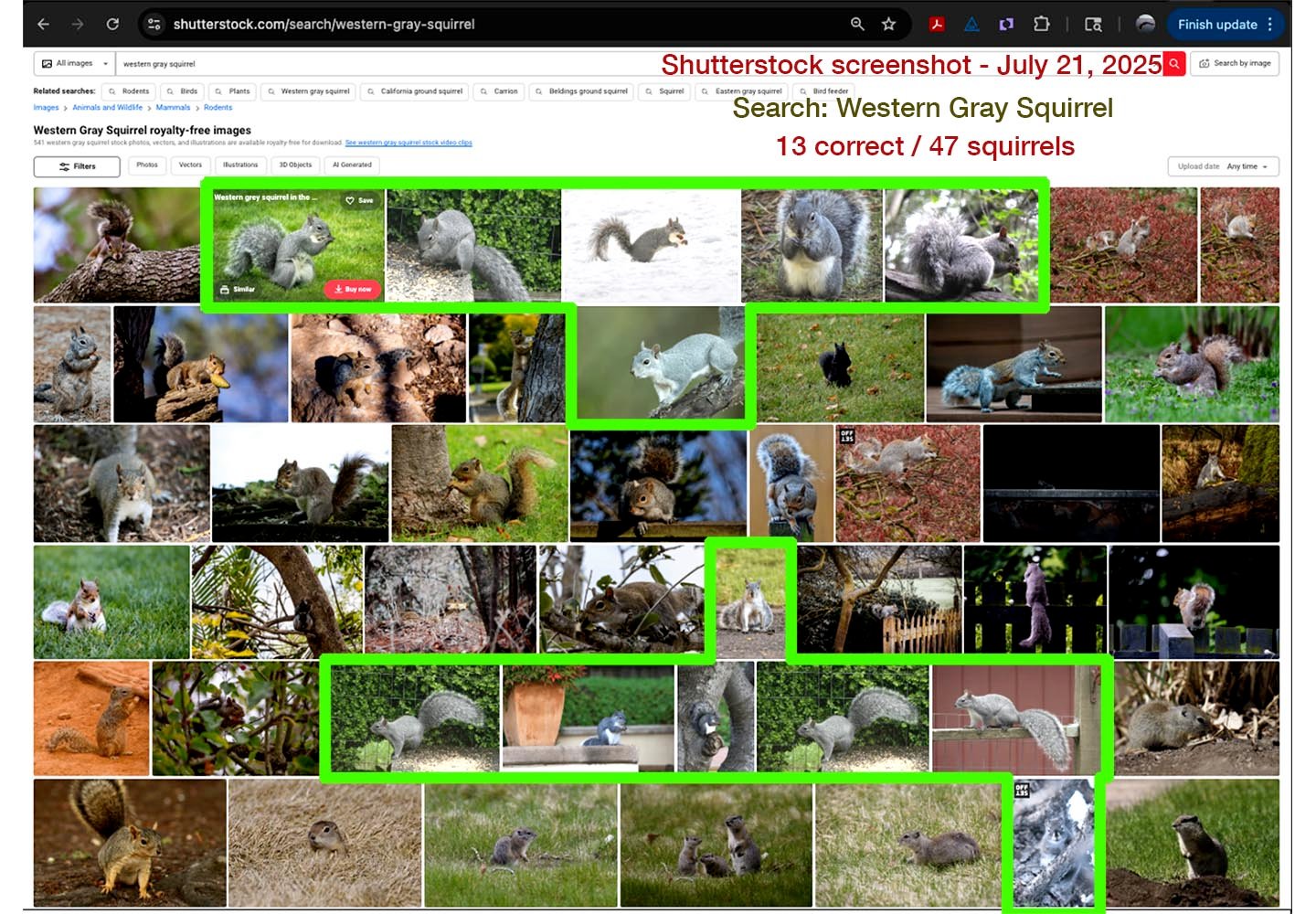Click the zoom magnifier icon in address bar
This screenshot has height=914, width=1316.
pyautogui.click(x=857, y=25)
